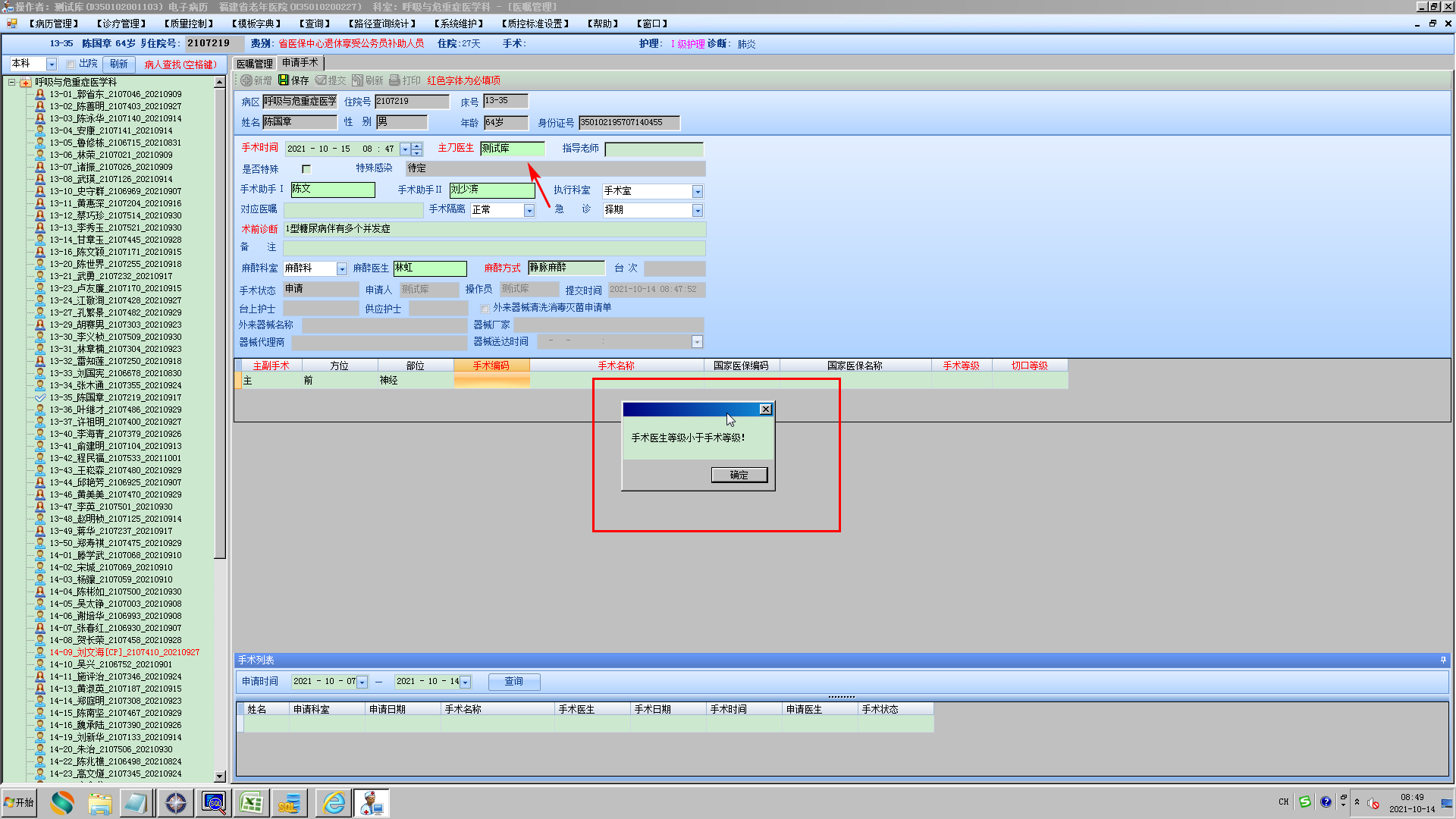Open the 执行科室 dropdown
This screenshot has height=819, width=1456.
(697, 192)
